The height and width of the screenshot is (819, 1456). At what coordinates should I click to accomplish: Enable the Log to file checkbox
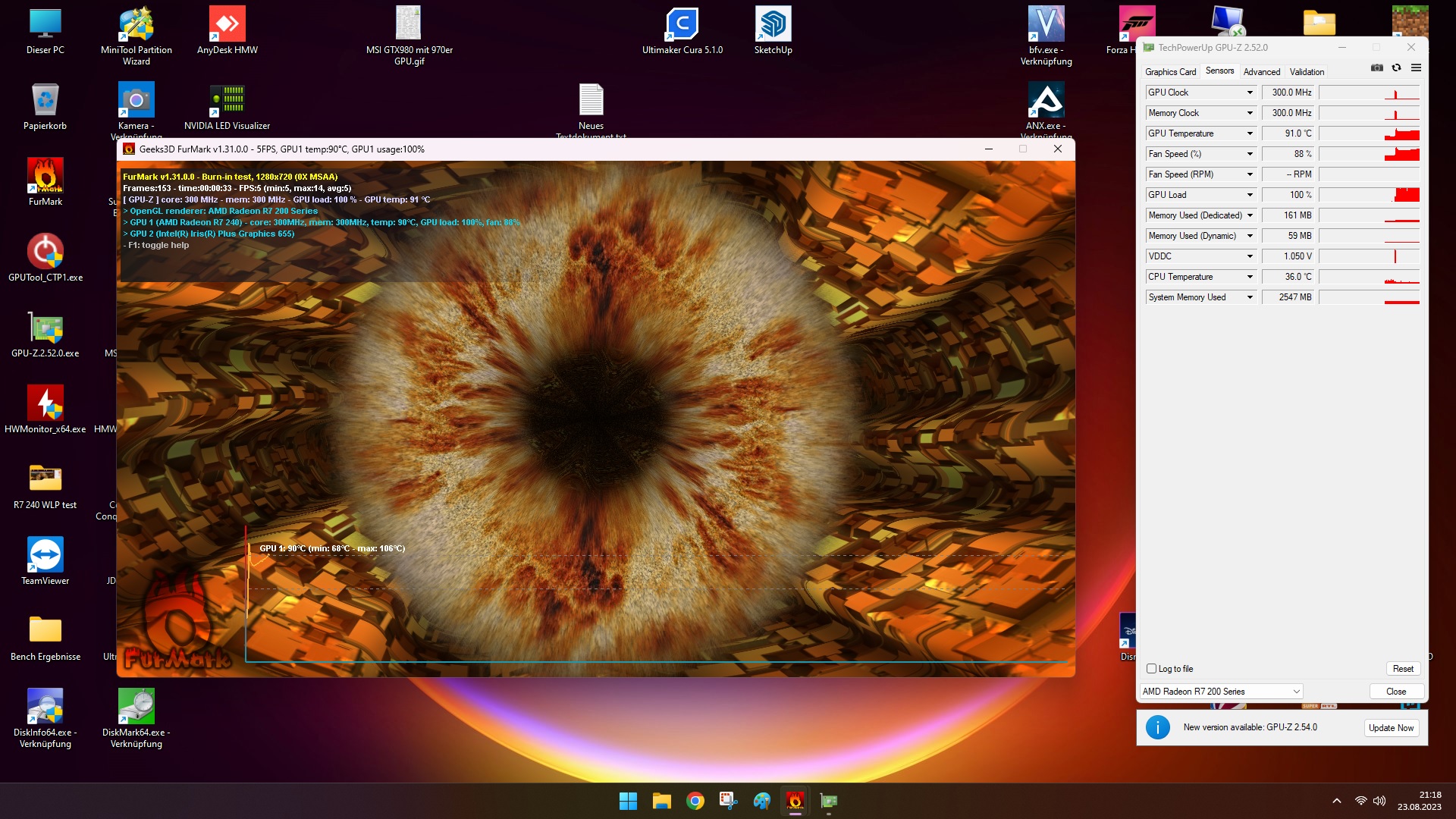point(1151,669)
